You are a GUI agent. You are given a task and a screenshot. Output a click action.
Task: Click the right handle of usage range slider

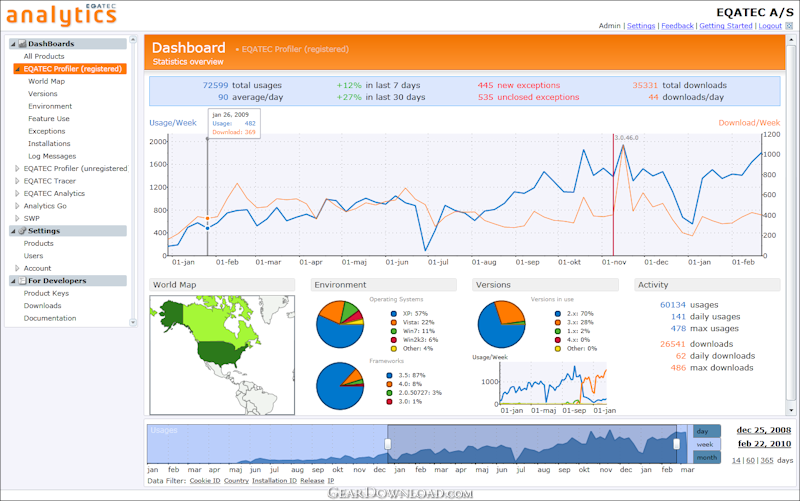[677, 444]
